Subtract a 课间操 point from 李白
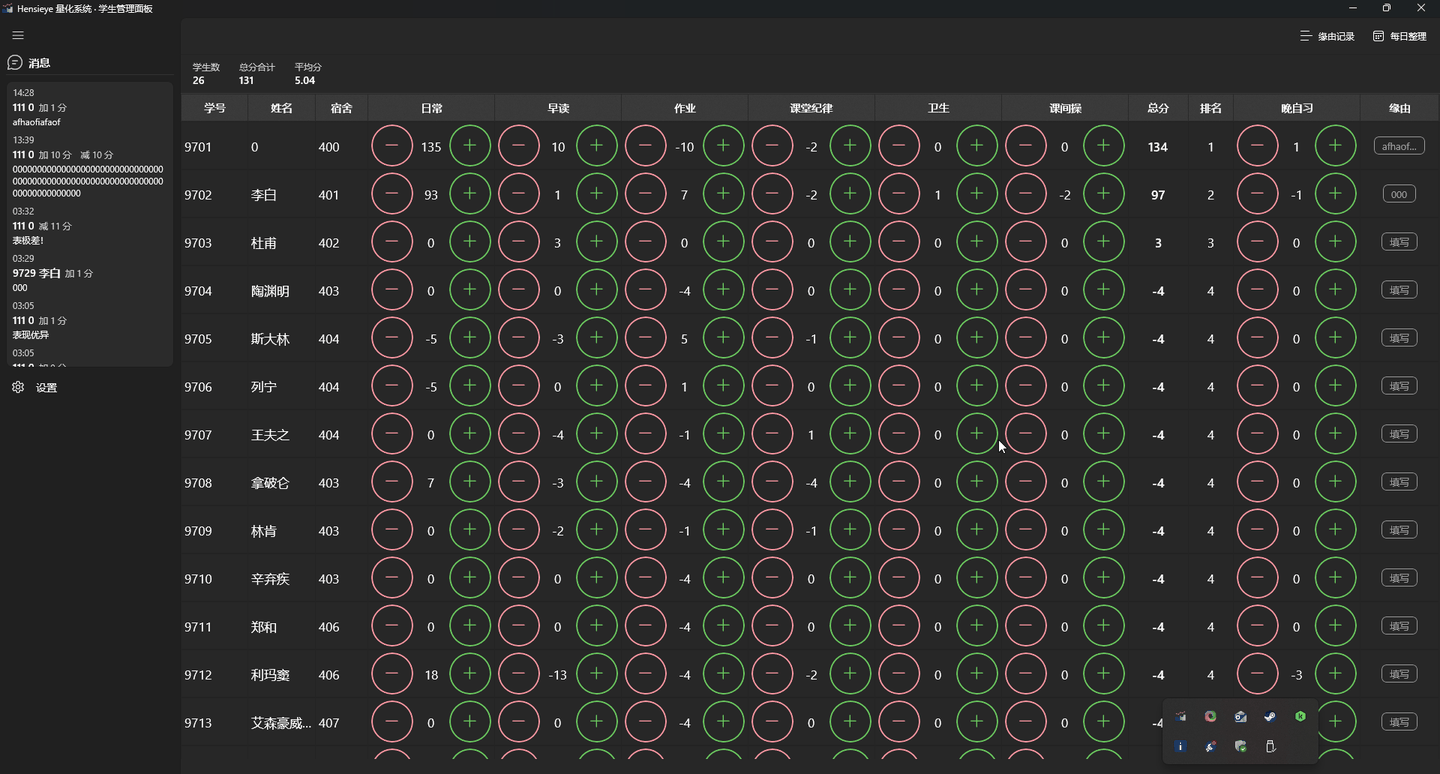Screen dimensions: 1440x774 point(1026,195)
